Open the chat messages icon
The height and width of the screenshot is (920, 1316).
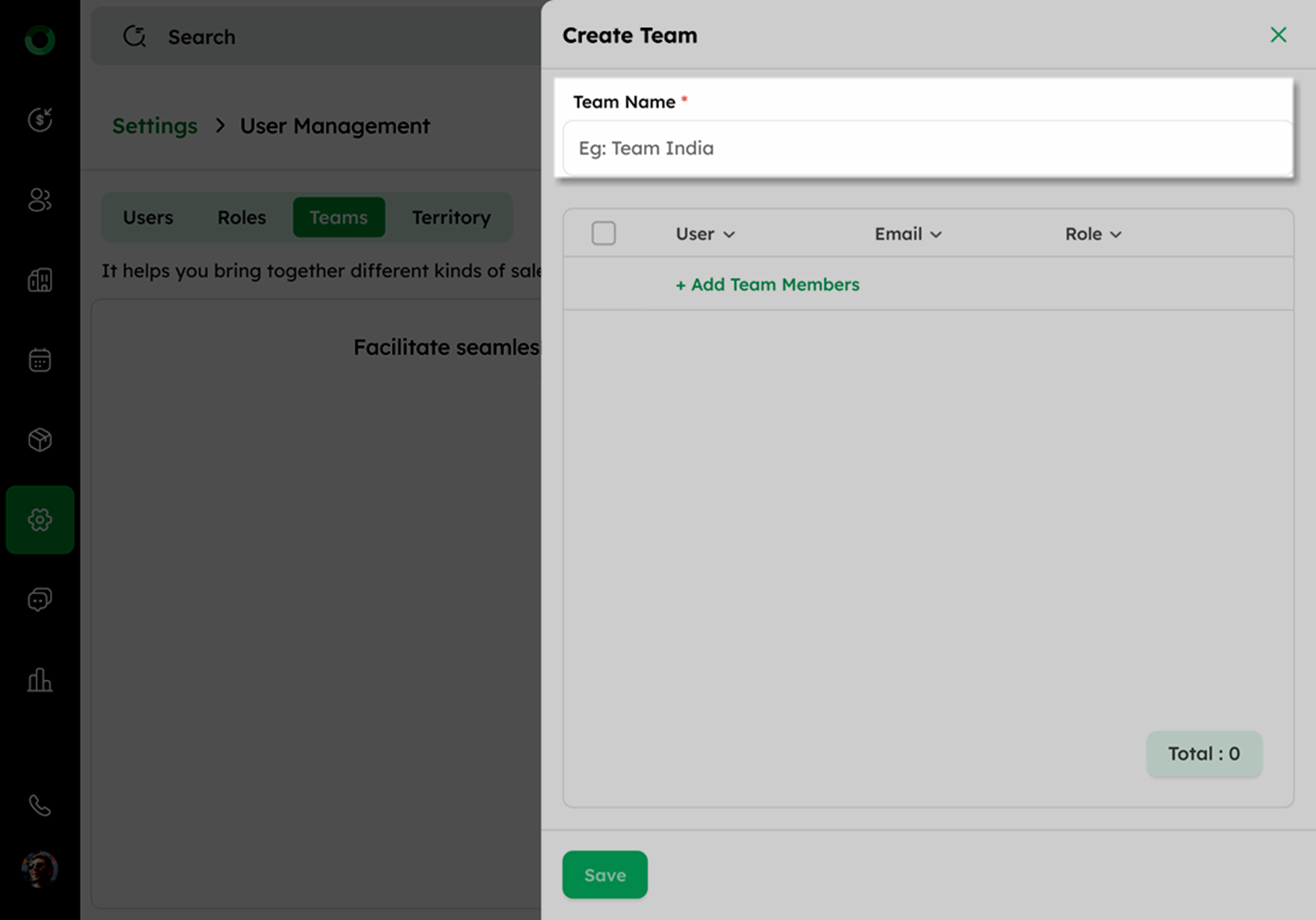[x=39, y=599]
